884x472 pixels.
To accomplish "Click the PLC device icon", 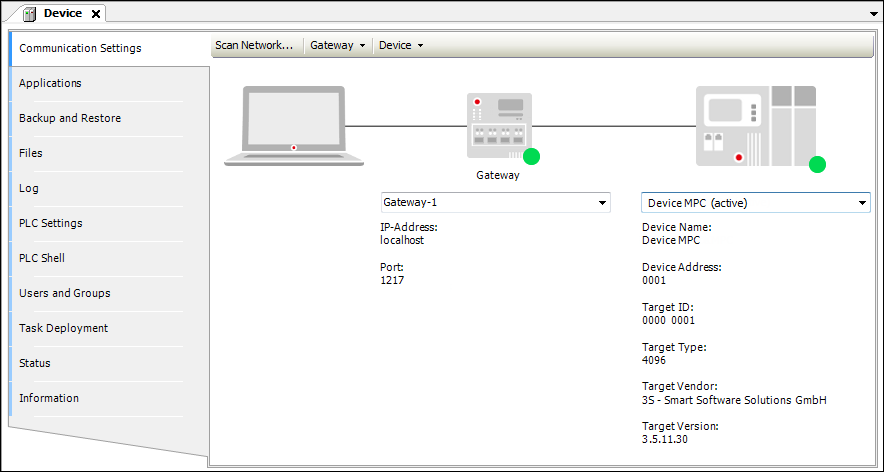I will click(x=755, y=125).
